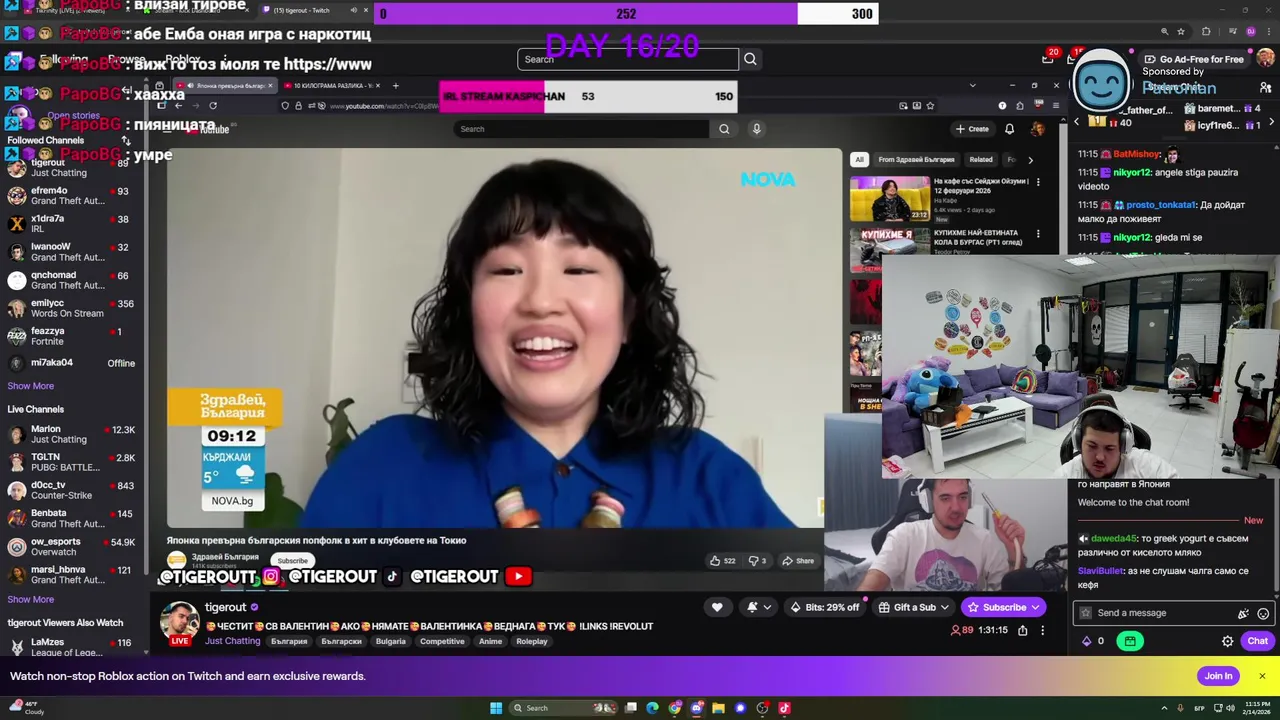Image resolution: width=1280 pixels, height=720 pixels.
Task: Open Twitch inbox icon with 20 badge
Action: 1048,59
